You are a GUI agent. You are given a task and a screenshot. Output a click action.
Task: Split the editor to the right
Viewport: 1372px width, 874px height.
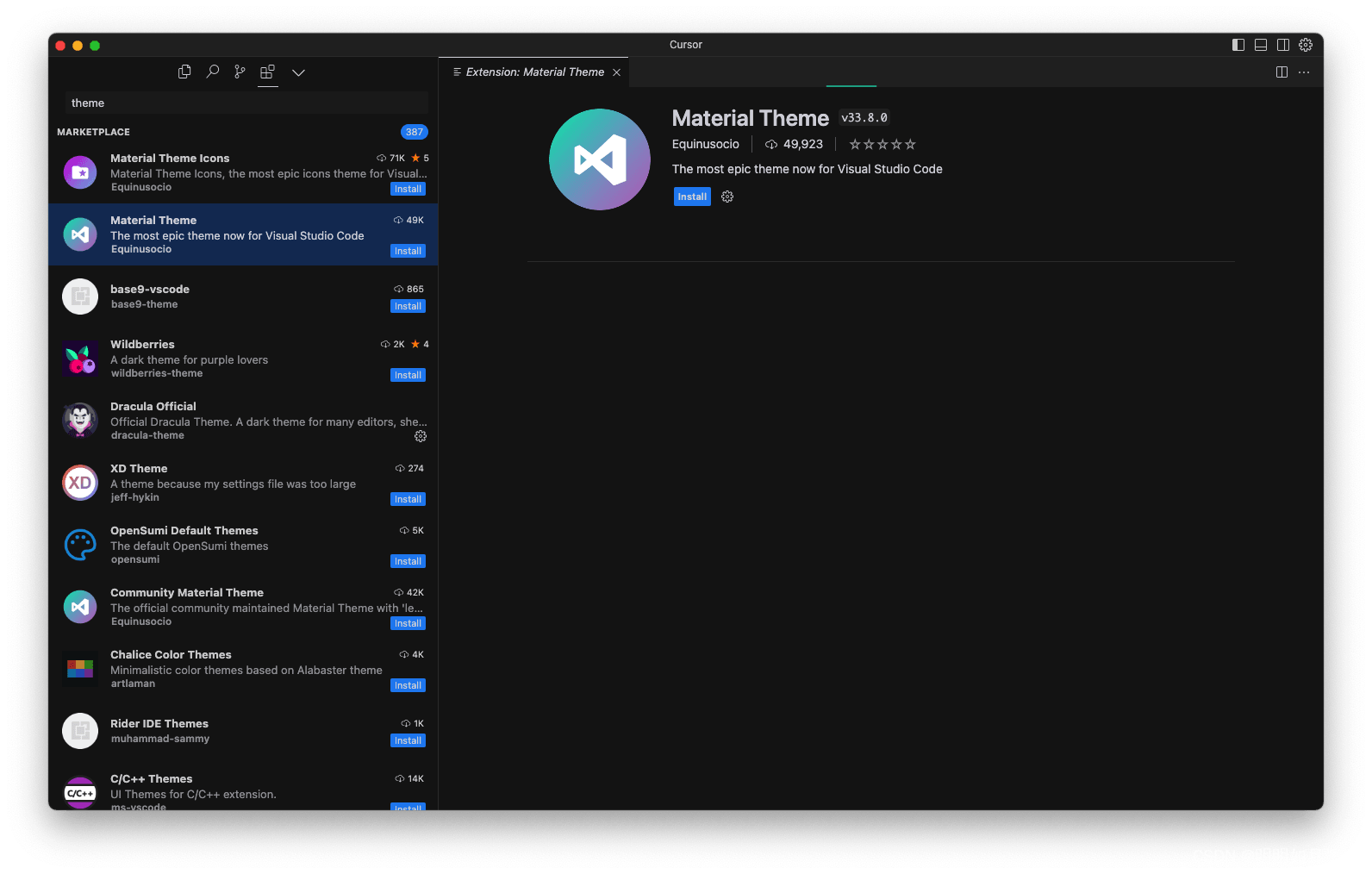(1282, 72)
